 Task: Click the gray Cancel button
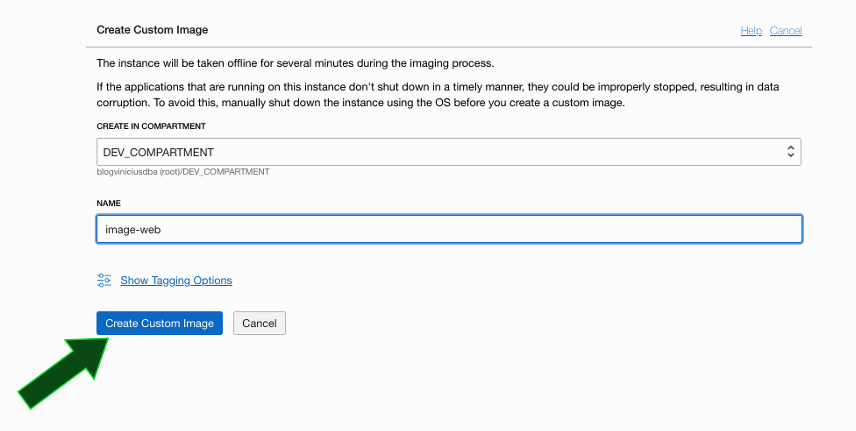click(x=259, y=323)
